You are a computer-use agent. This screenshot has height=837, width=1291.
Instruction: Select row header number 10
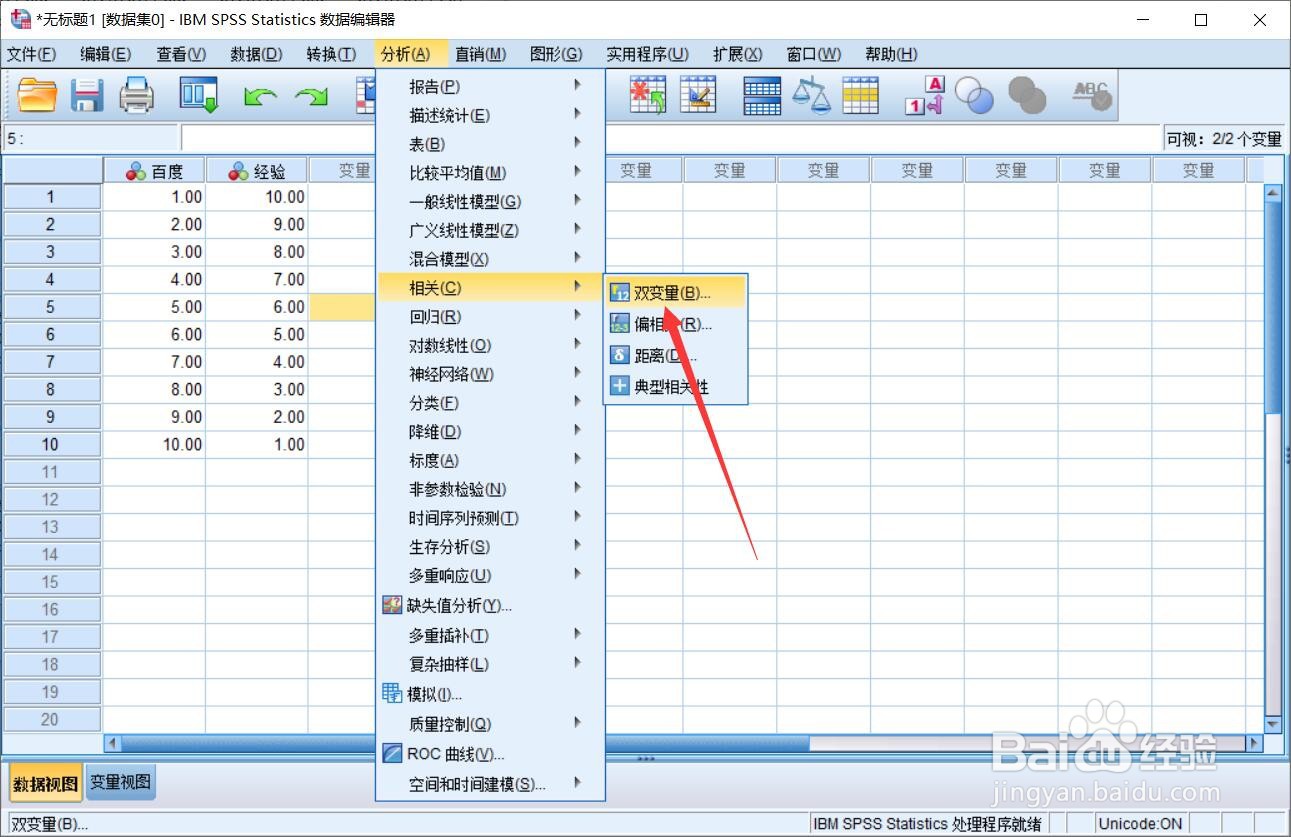pos(51,444)
